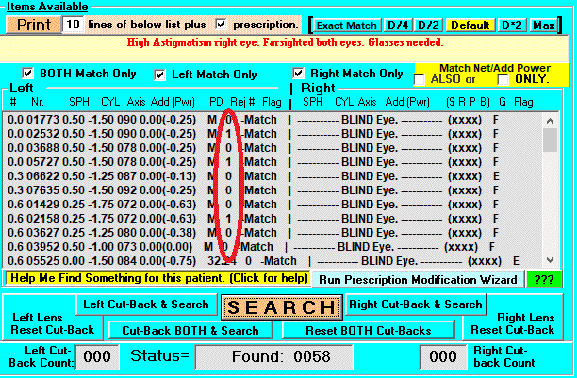This screenshot has width=577, height=378.
Task: Click the red astigmatism diagnosis message
Action: point(284,43)
